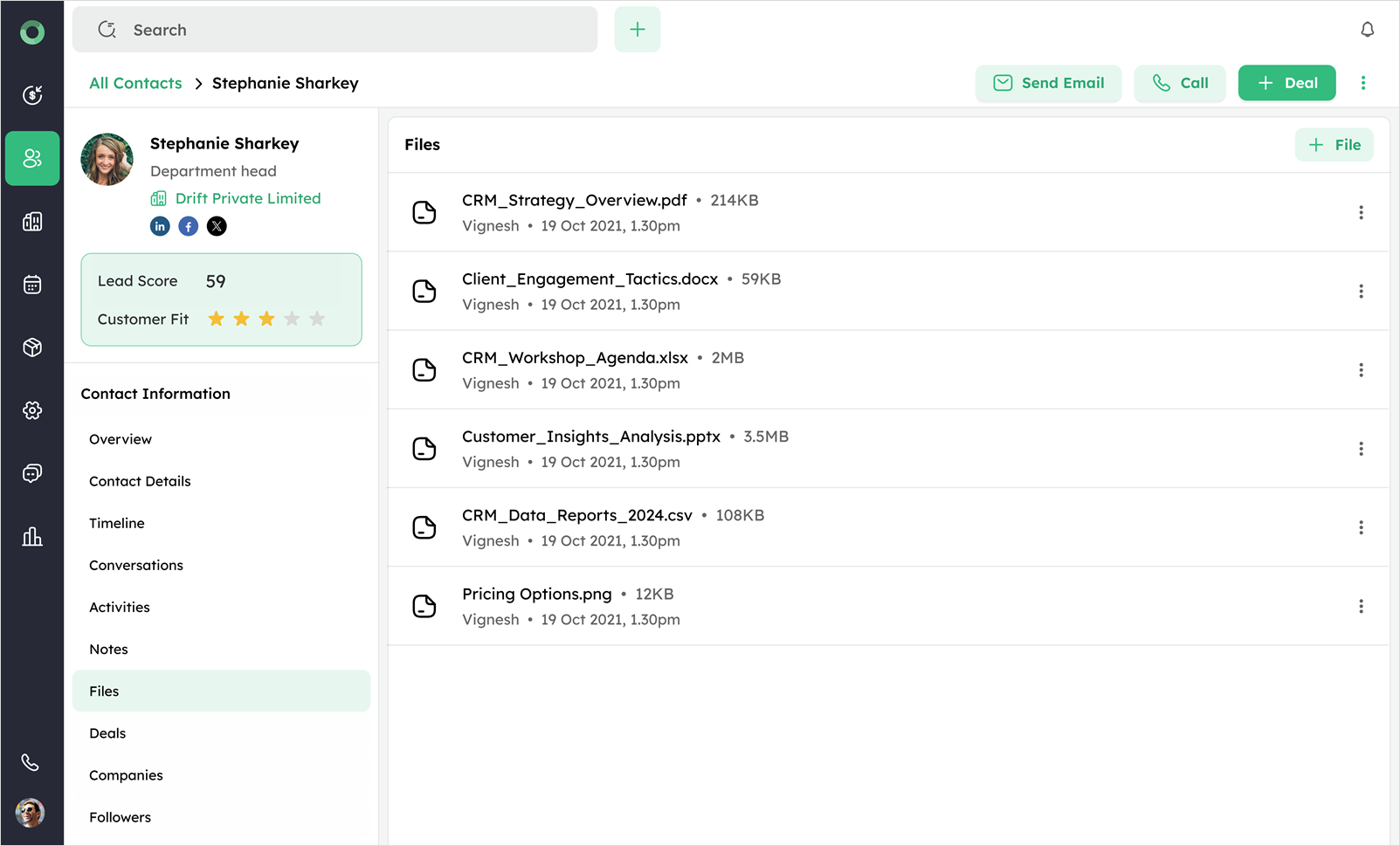
Task: Click the Send Email button
Action: click(x=1048, y=83)
